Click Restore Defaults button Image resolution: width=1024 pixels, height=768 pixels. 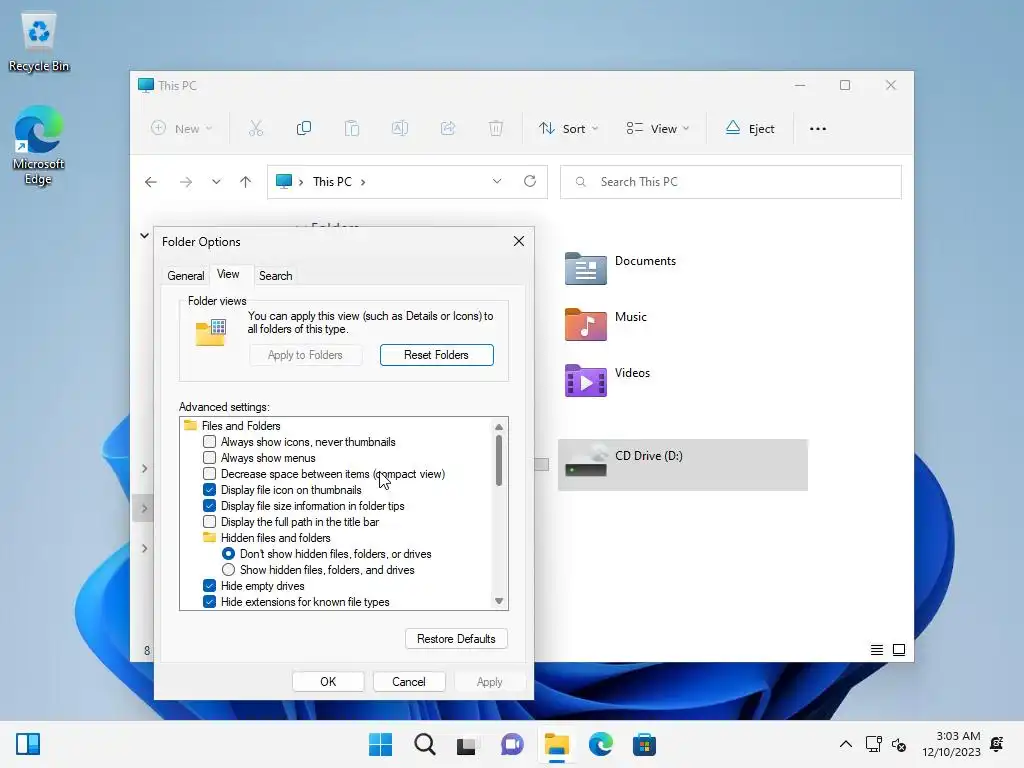click(x=456, y=639)
